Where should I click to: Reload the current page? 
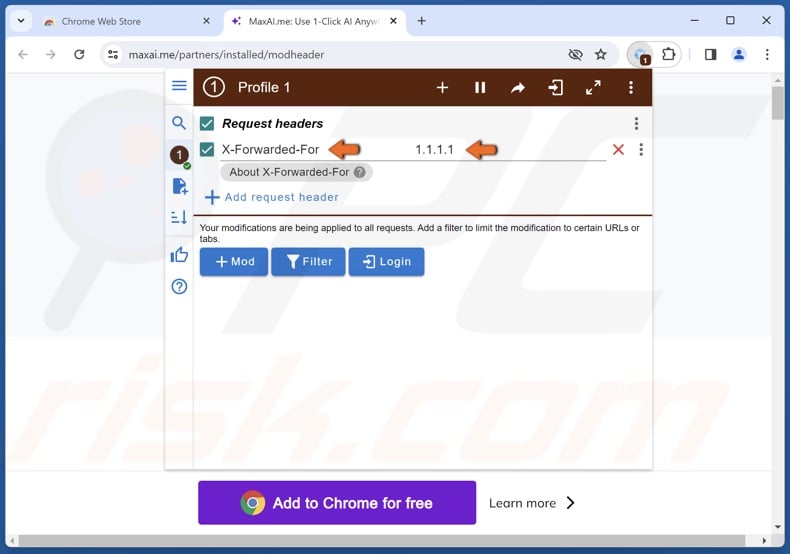[x=79, y=54]
